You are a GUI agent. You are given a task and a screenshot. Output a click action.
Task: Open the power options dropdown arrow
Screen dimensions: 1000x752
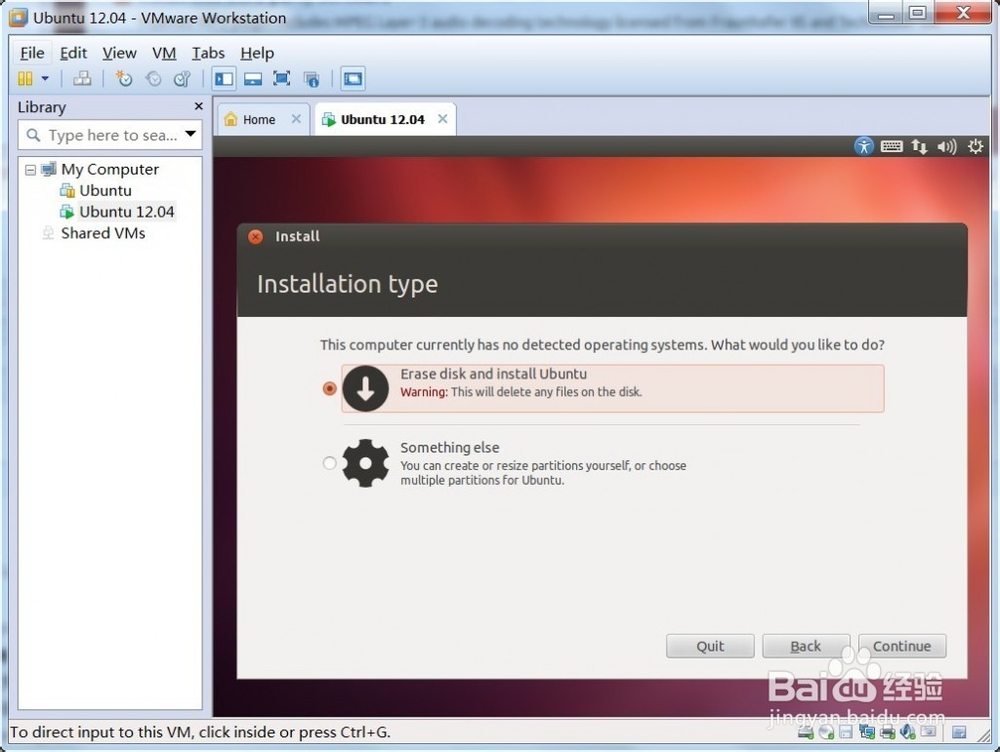[45, 78]
